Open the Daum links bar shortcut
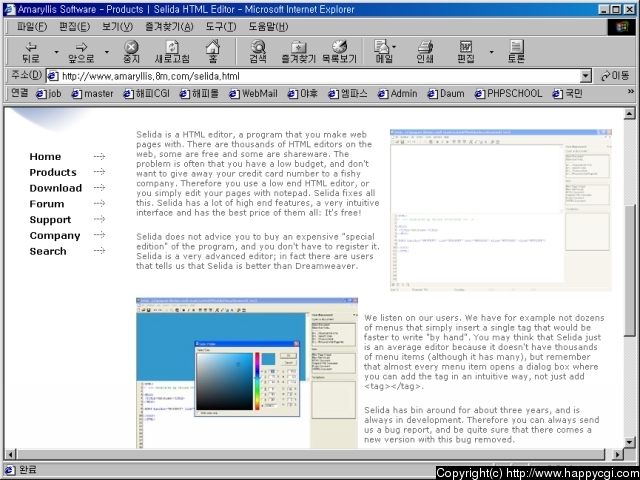The height and width of the screenshot is (480, 640). 446,94
